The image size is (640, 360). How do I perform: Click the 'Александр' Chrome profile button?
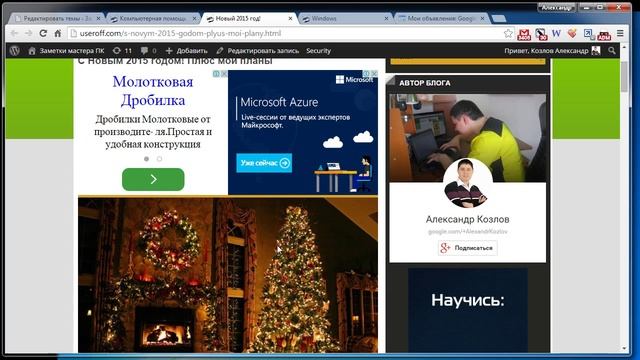[x=556, y=7]
